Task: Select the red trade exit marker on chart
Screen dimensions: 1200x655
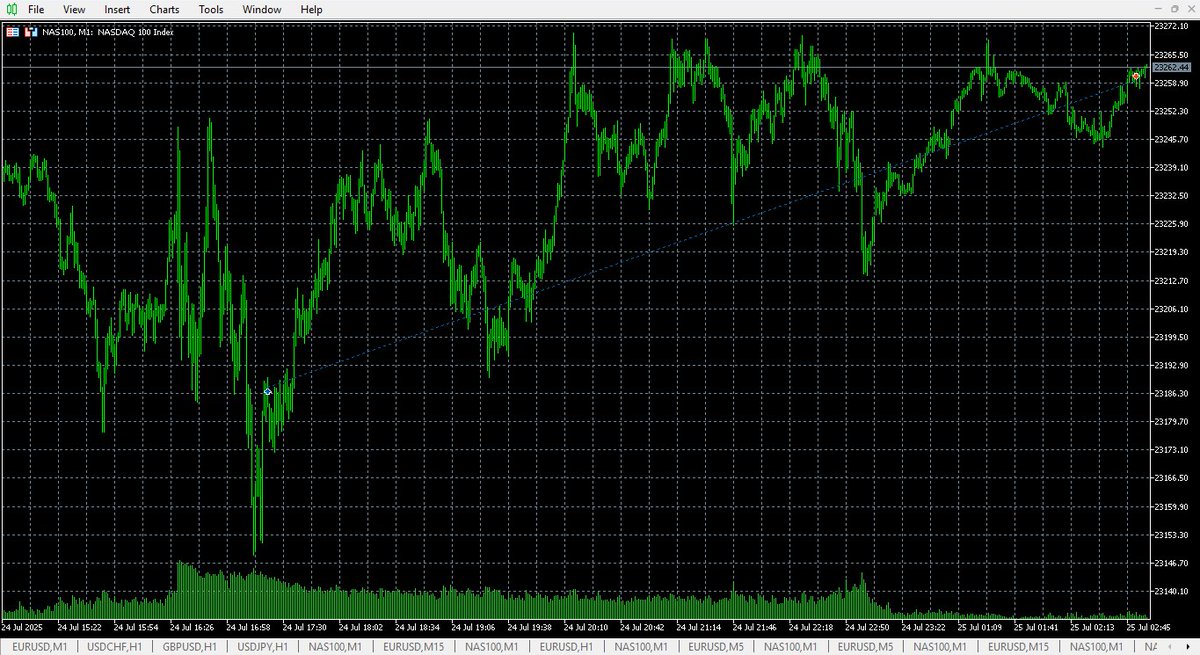Action: click(1136, 76)
